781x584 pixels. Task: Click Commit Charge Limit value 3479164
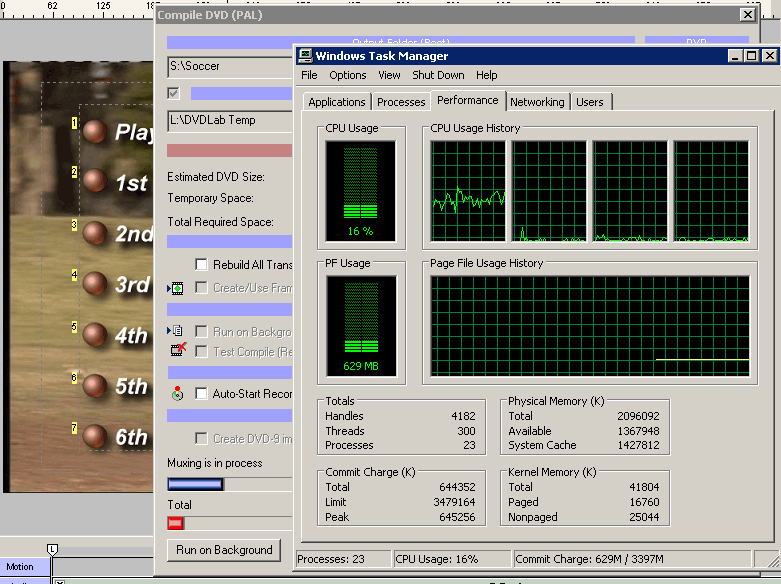(454, 502)
